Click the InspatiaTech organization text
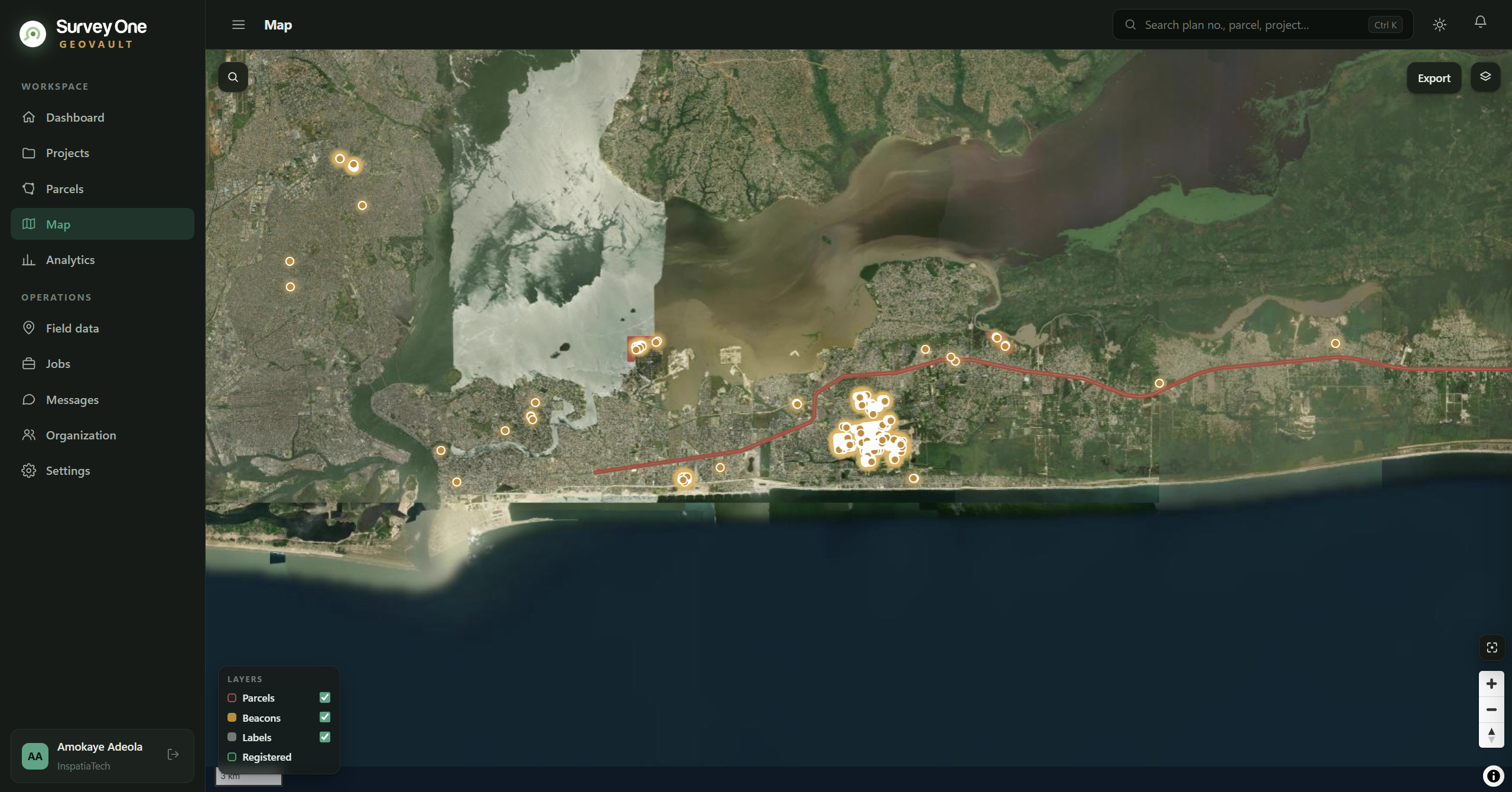 point(83,766)
